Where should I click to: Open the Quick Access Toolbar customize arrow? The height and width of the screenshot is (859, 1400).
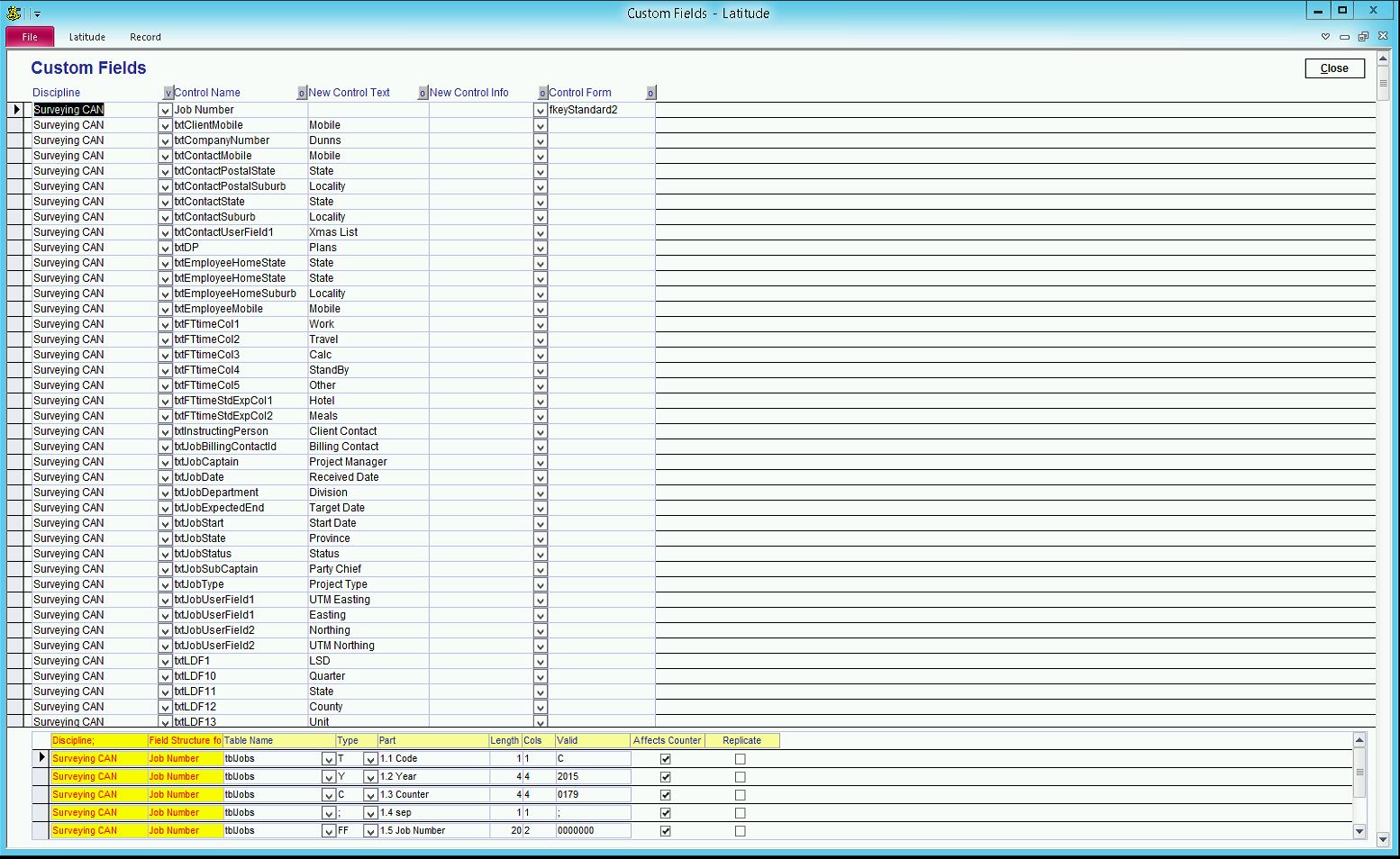pos(37,14)
